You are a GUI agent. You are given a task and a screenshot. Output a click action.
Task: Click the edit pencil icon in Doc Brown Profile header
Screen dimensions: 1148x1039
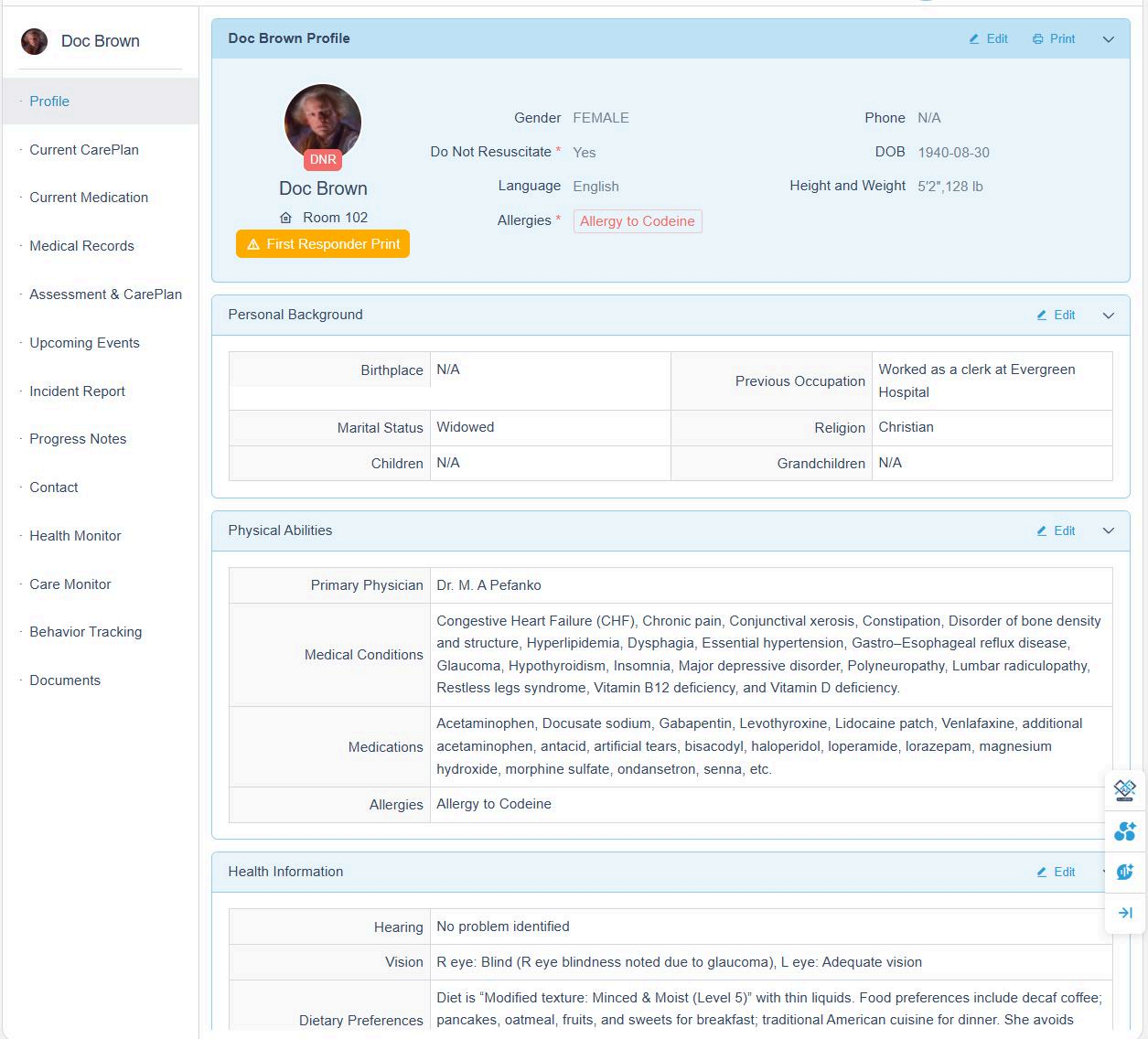pos(974,39)
